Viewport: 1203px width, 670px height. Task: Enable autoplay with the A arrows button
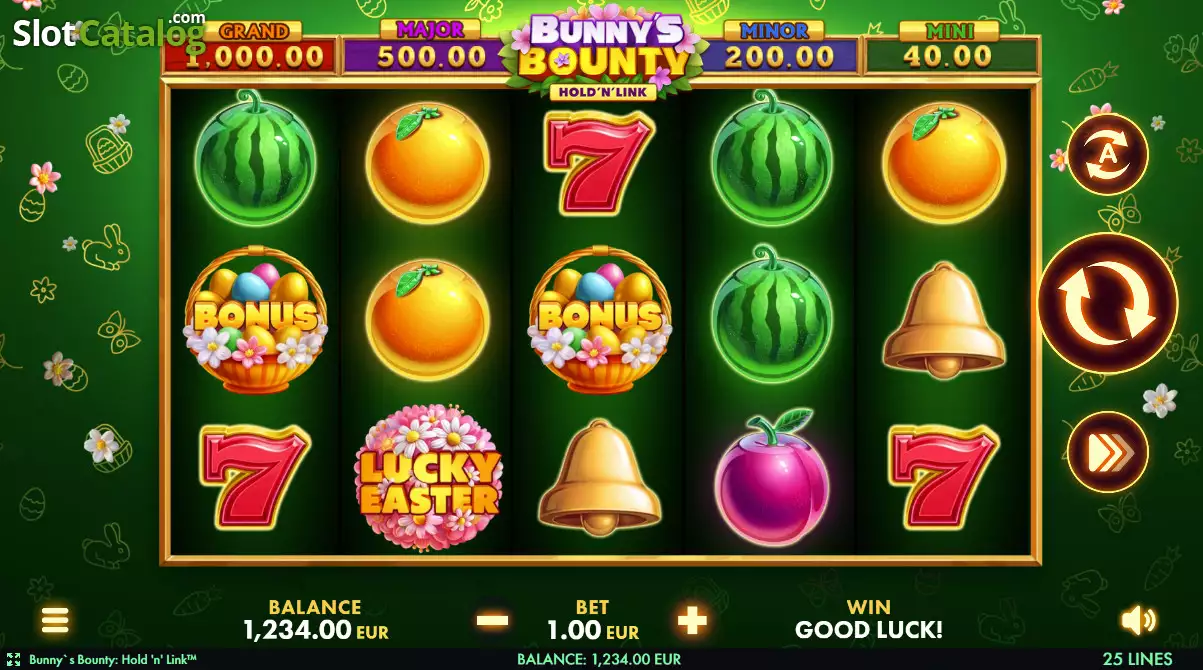tap(1107, 154)
